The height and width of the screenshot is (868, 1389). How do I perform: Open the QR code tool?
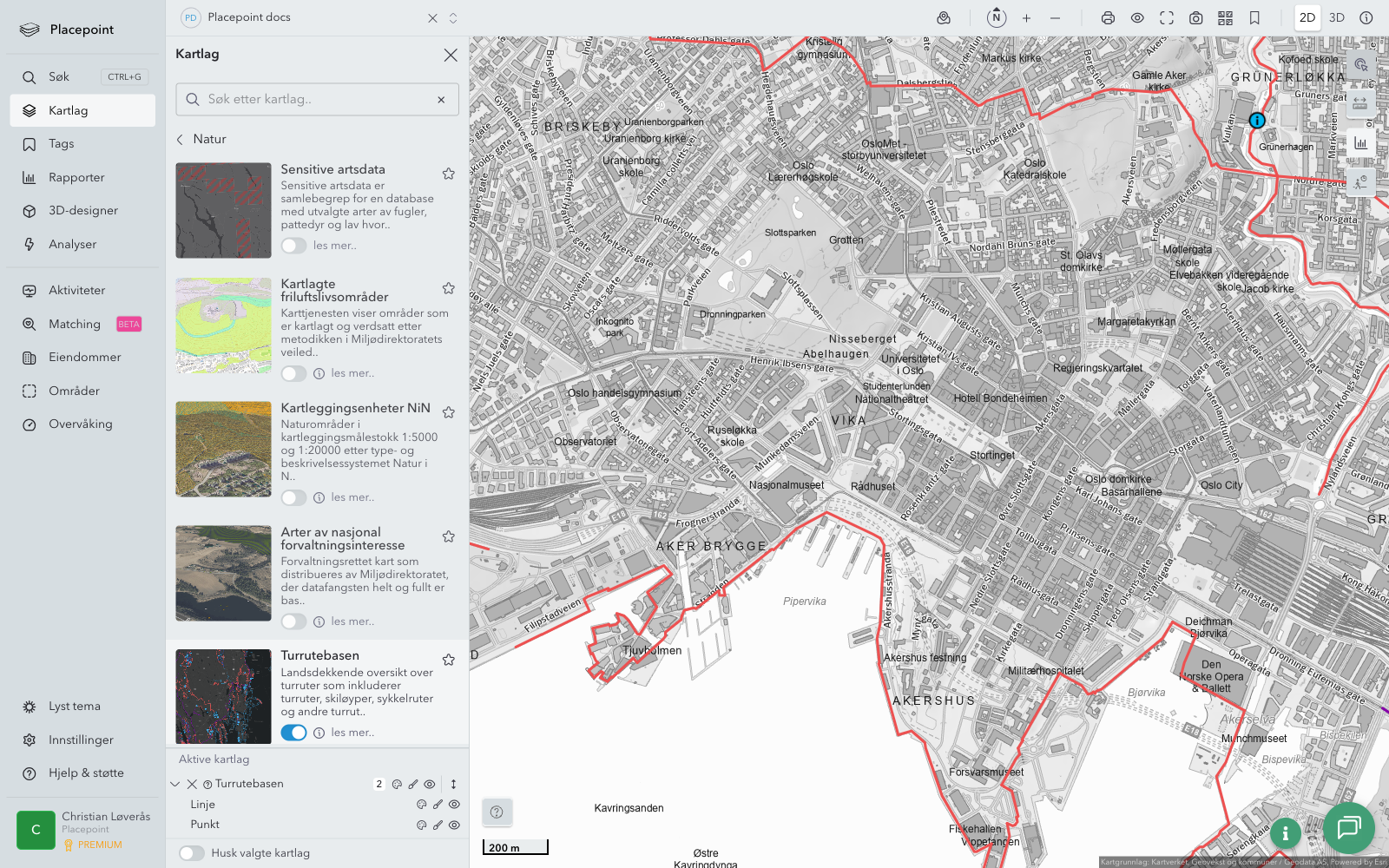point(1225,18)
